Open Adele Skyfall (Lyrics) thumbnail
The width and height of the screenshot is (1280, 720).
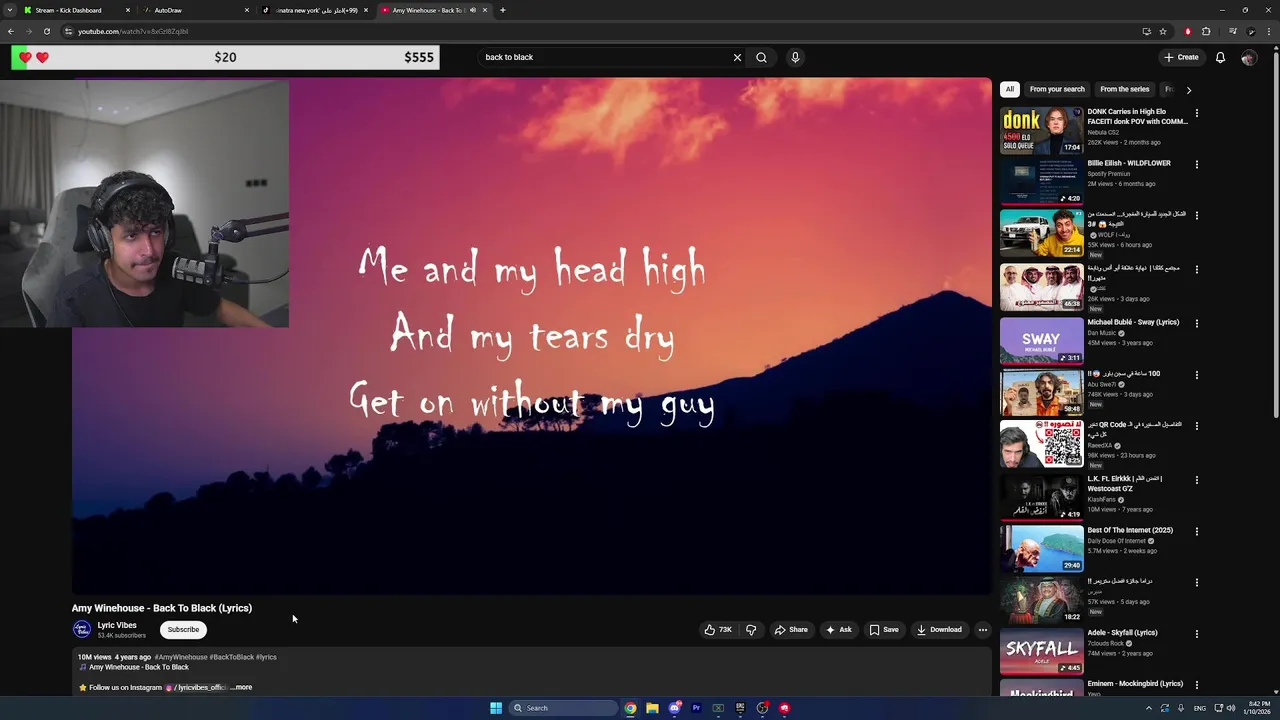click(x=1041, y=651)
